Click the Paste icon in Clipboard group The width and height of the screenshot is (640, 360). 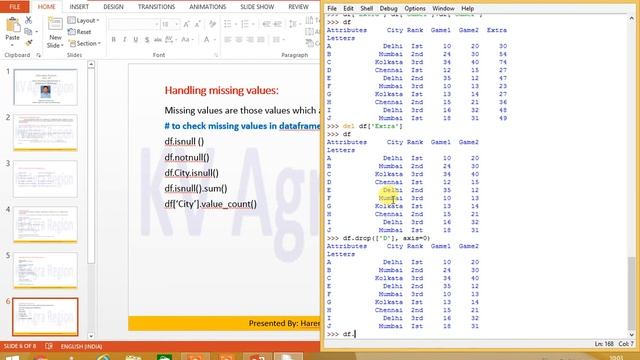[13, 25]
